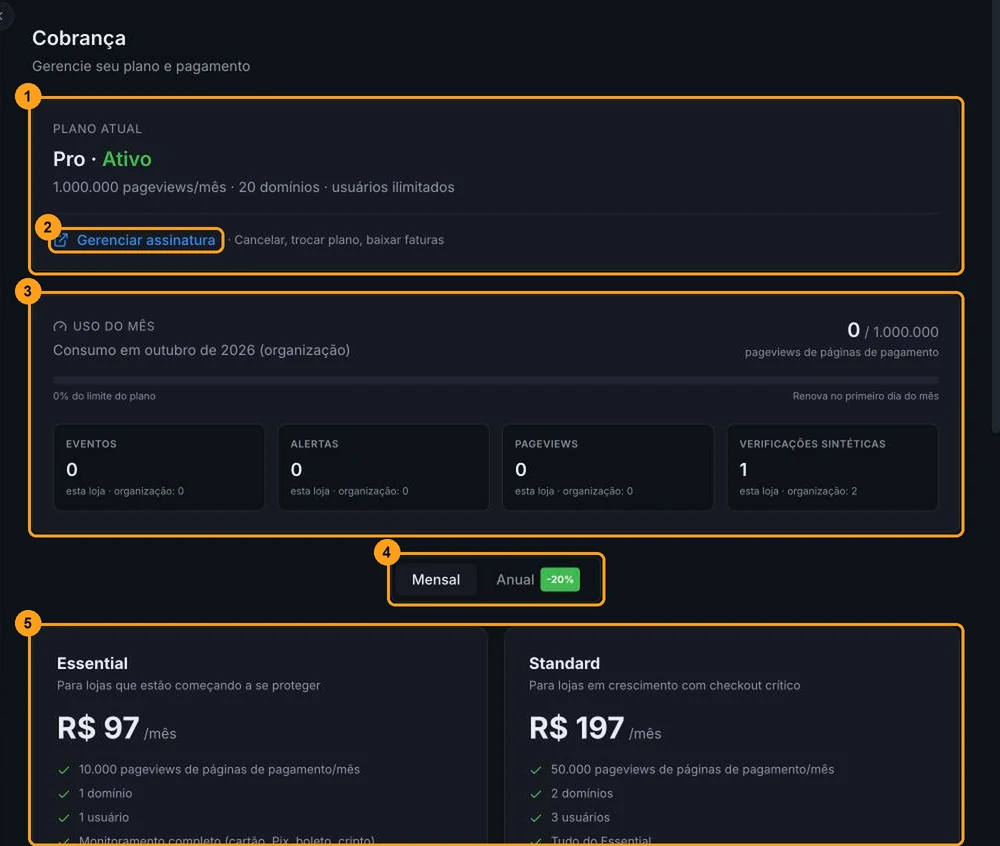The image size is (1000, 846).
Task: Switch billing to Anual
Action: 515,580
